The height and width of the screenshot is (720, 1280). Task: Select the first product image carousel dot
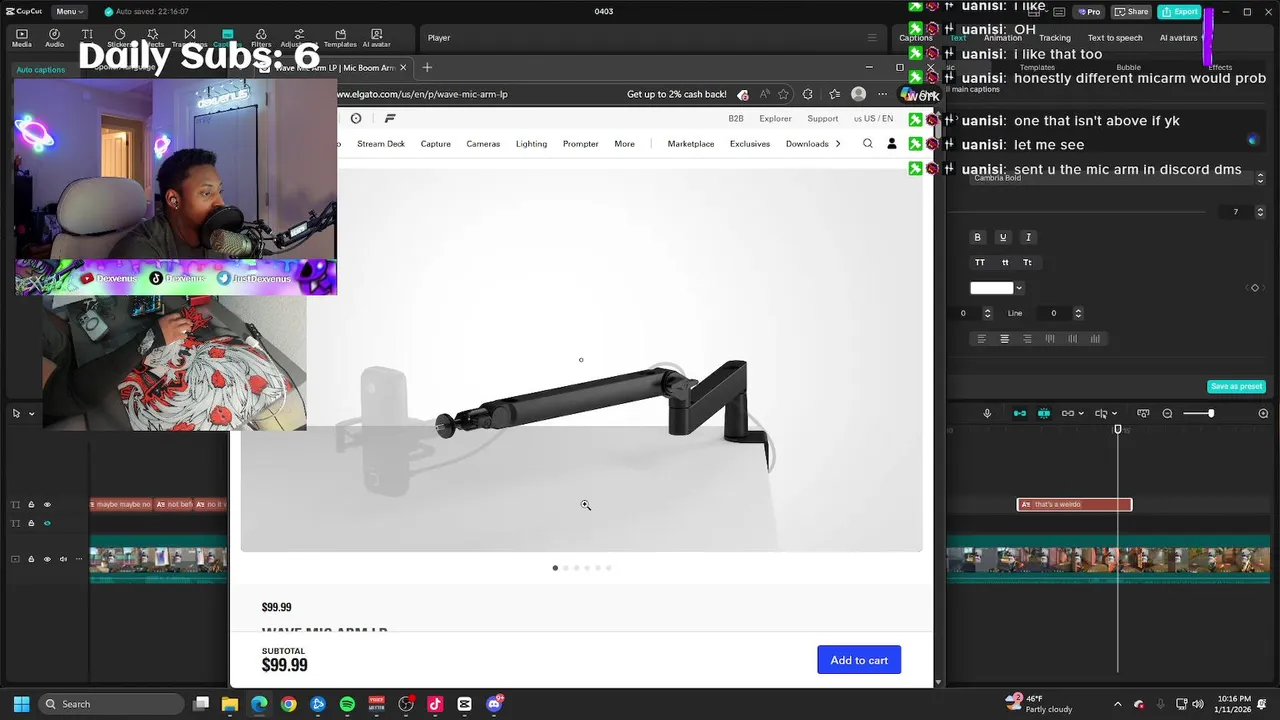[x=555, y=568]
